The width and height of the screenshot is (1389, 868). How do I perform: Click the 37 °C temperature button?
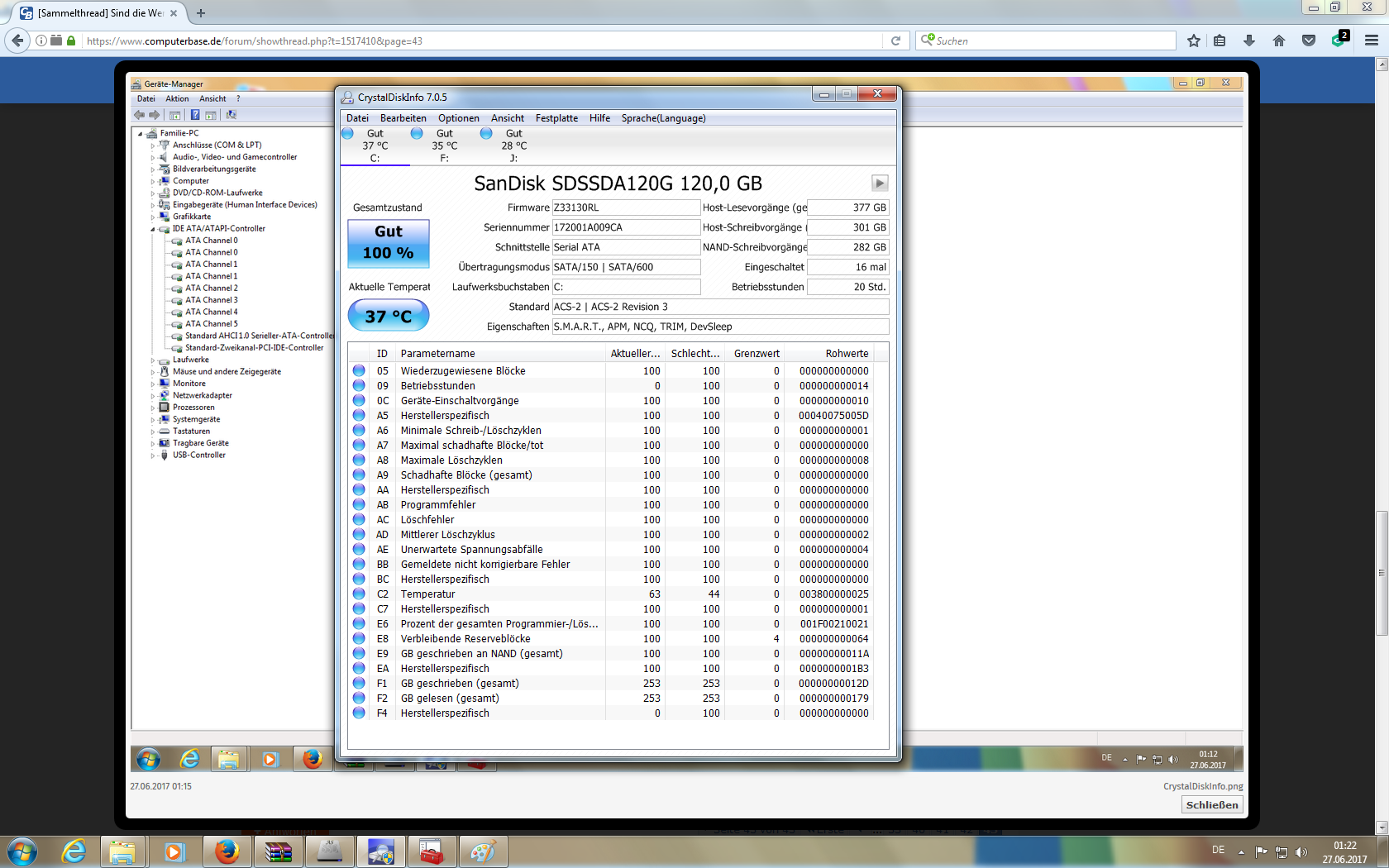point(389,316)
